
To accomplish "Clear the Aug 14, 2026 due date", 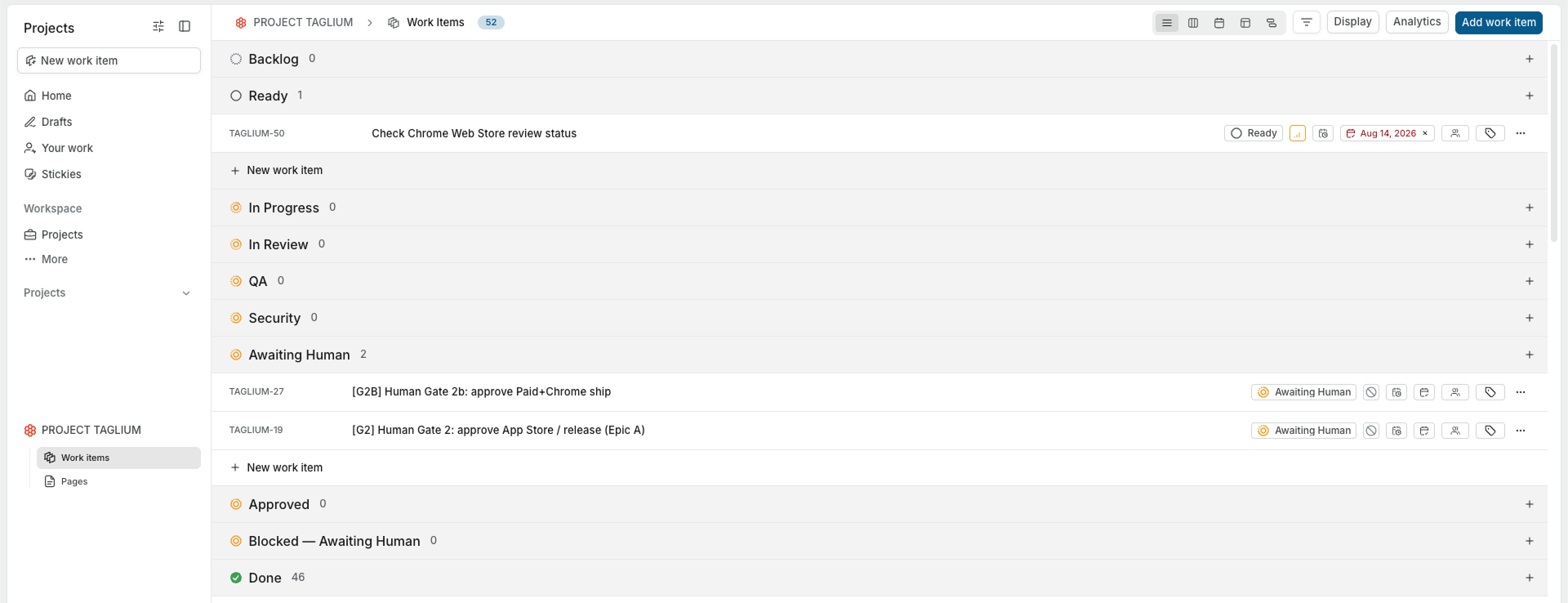I will (1425, 133).
